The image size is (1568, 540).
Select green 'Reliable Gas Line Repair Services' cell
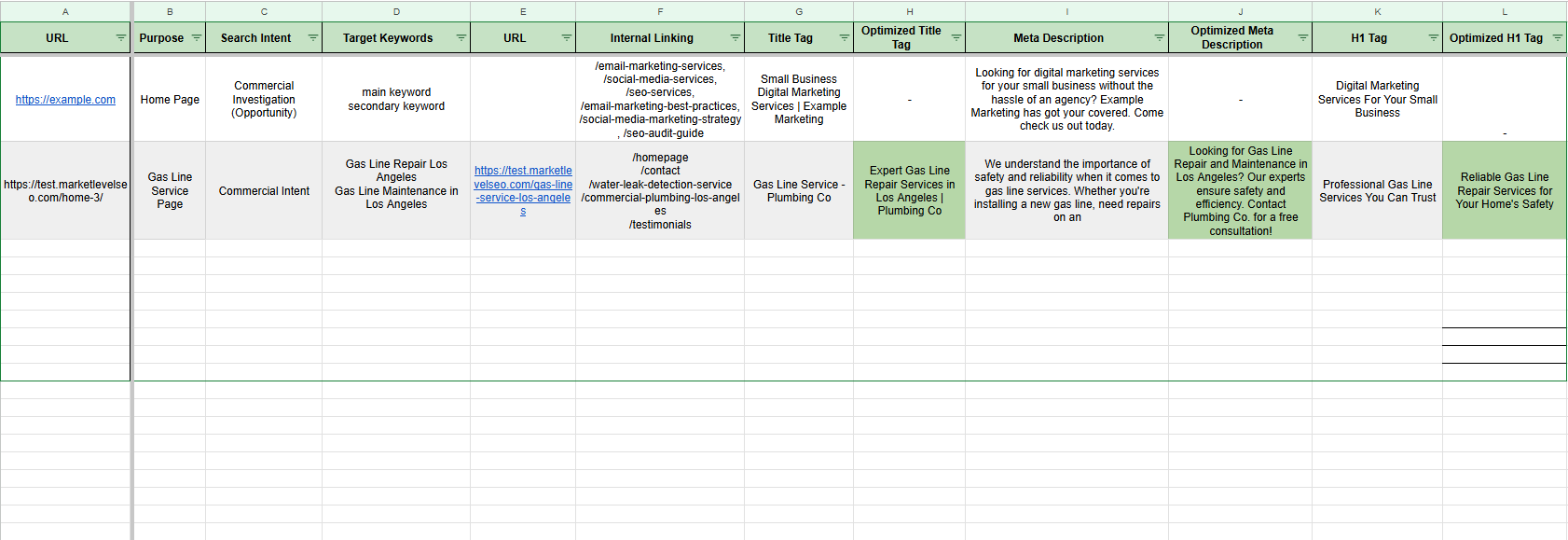point(1505,190)
